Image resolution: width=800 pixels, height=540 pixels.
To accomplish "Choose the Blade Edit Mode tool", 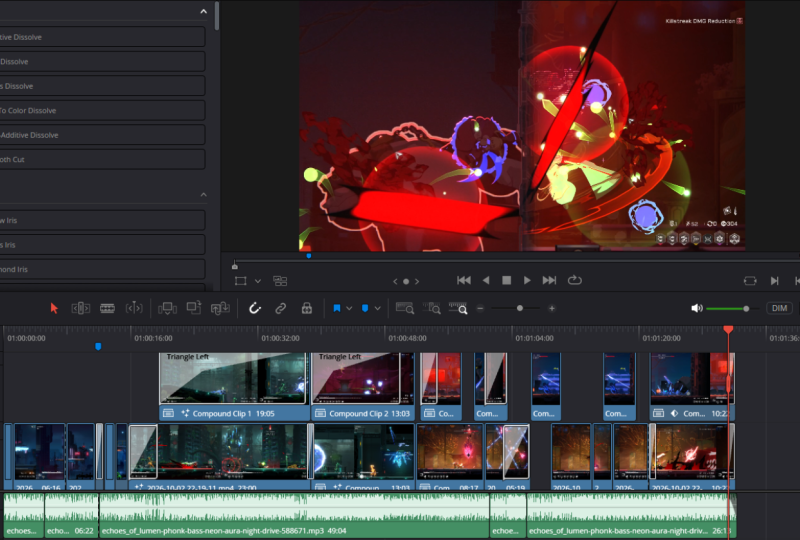I will point(107,308).
